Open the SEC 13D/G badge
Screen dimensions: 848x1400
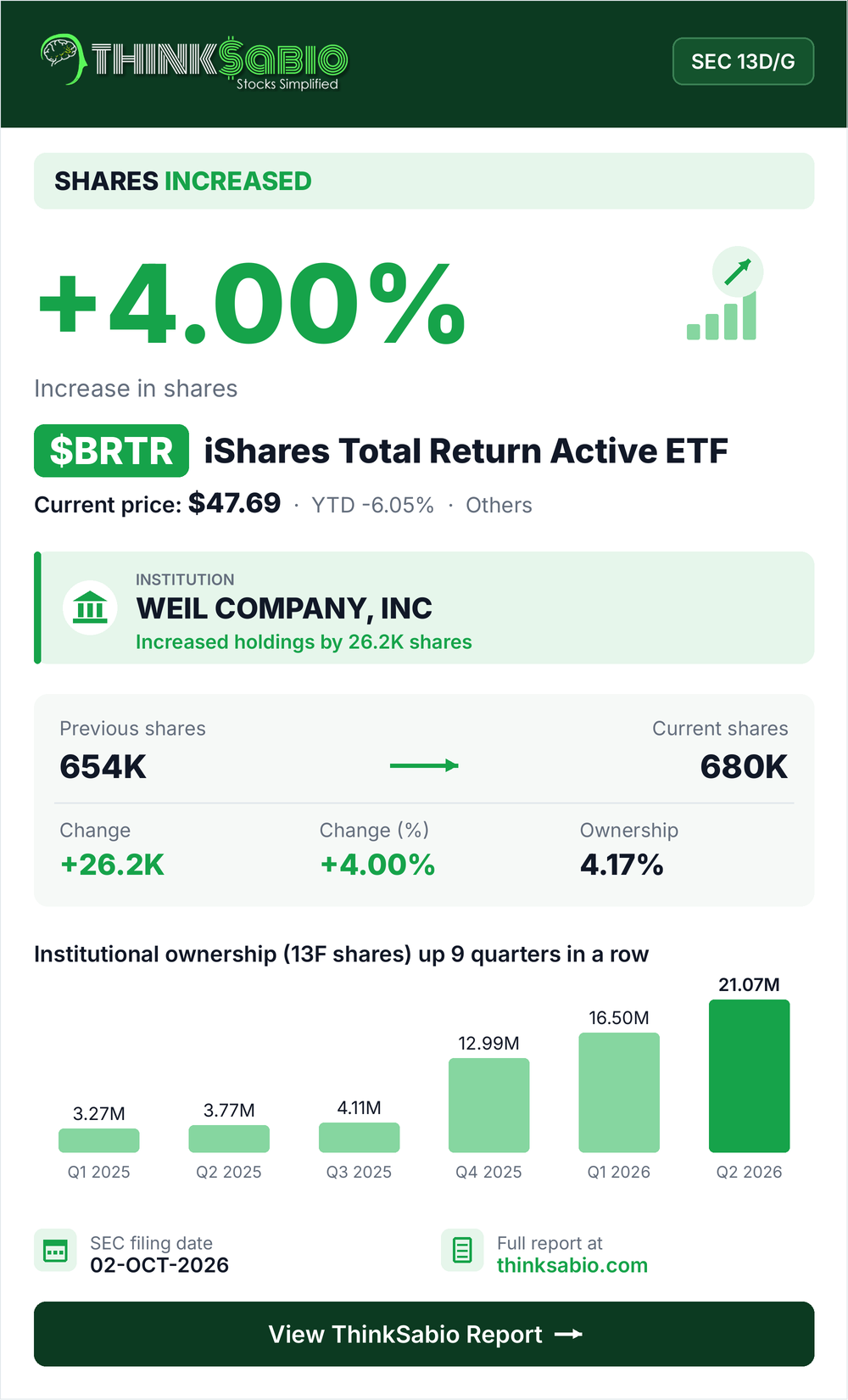(743, 61)
